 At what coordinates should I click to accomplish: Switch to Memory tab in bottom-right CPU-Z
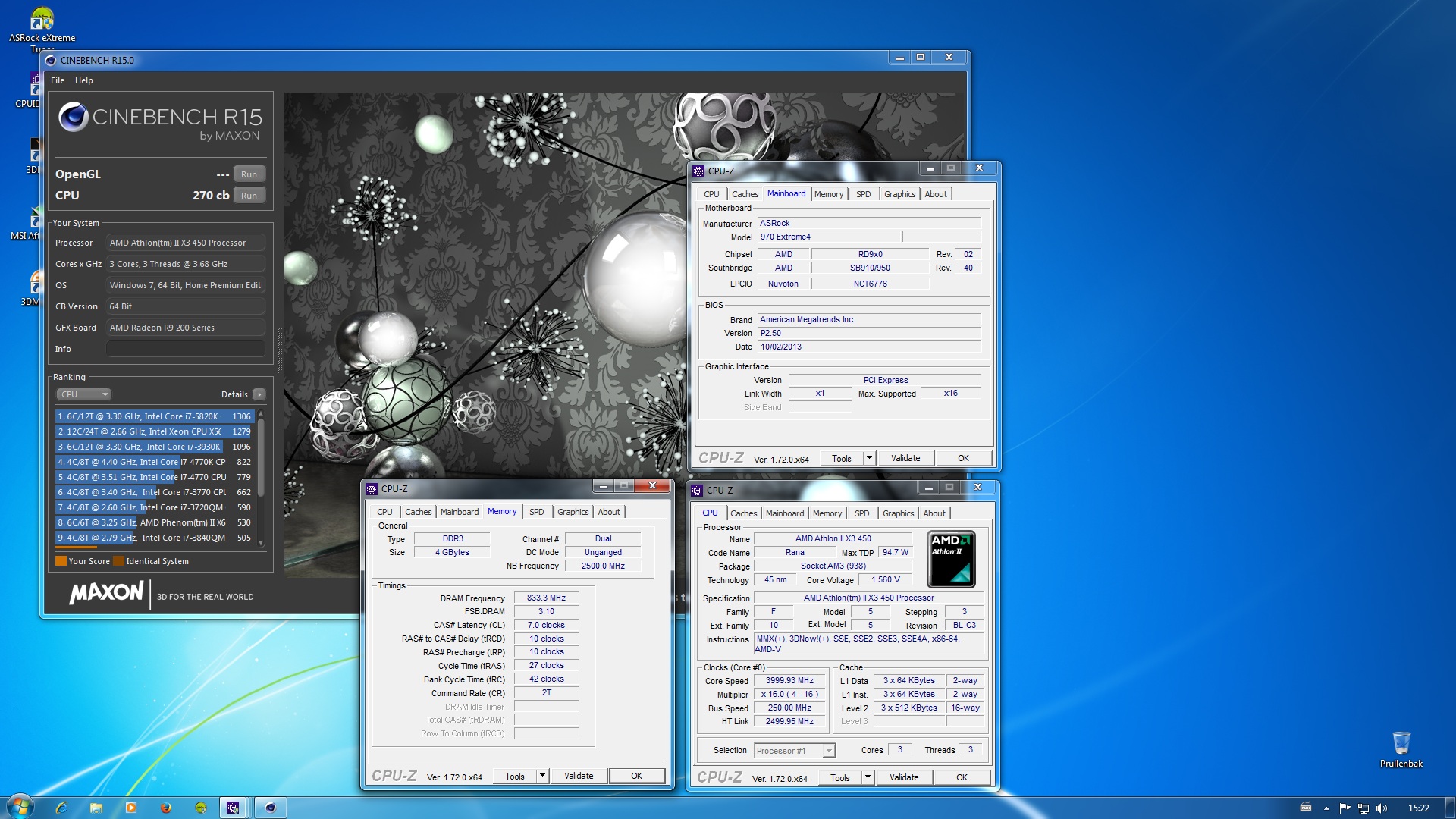tap(827, 513)
